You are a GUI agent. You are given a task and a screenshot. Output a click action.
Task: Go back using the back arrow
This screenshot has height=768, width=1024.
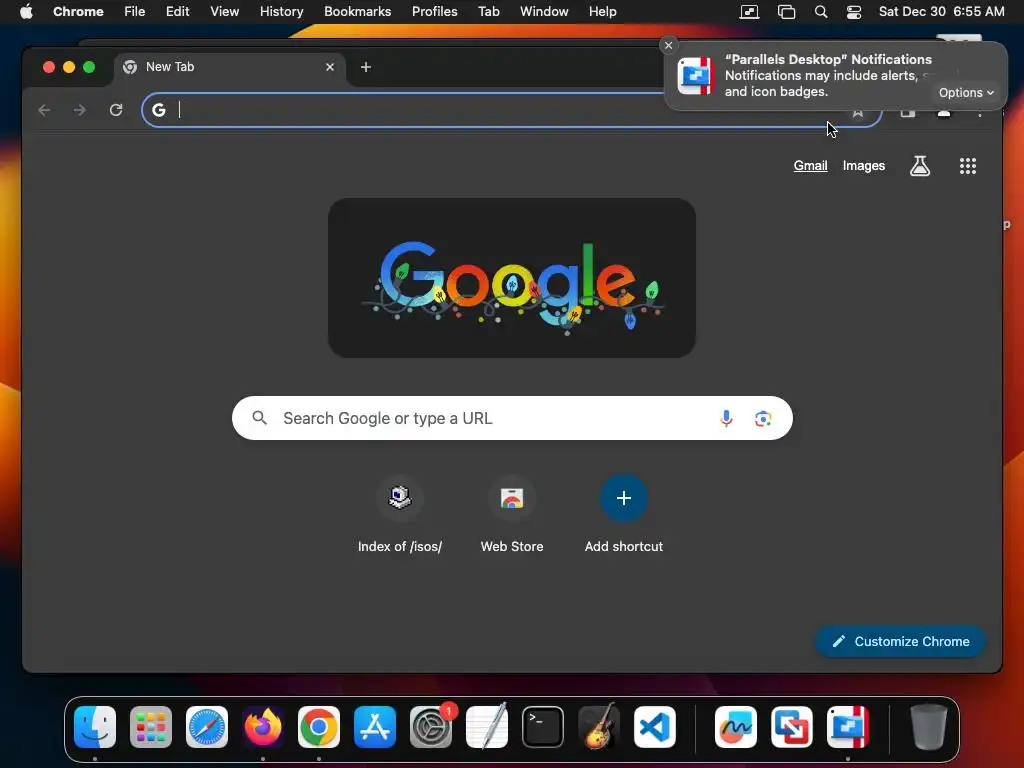[44, 110]
